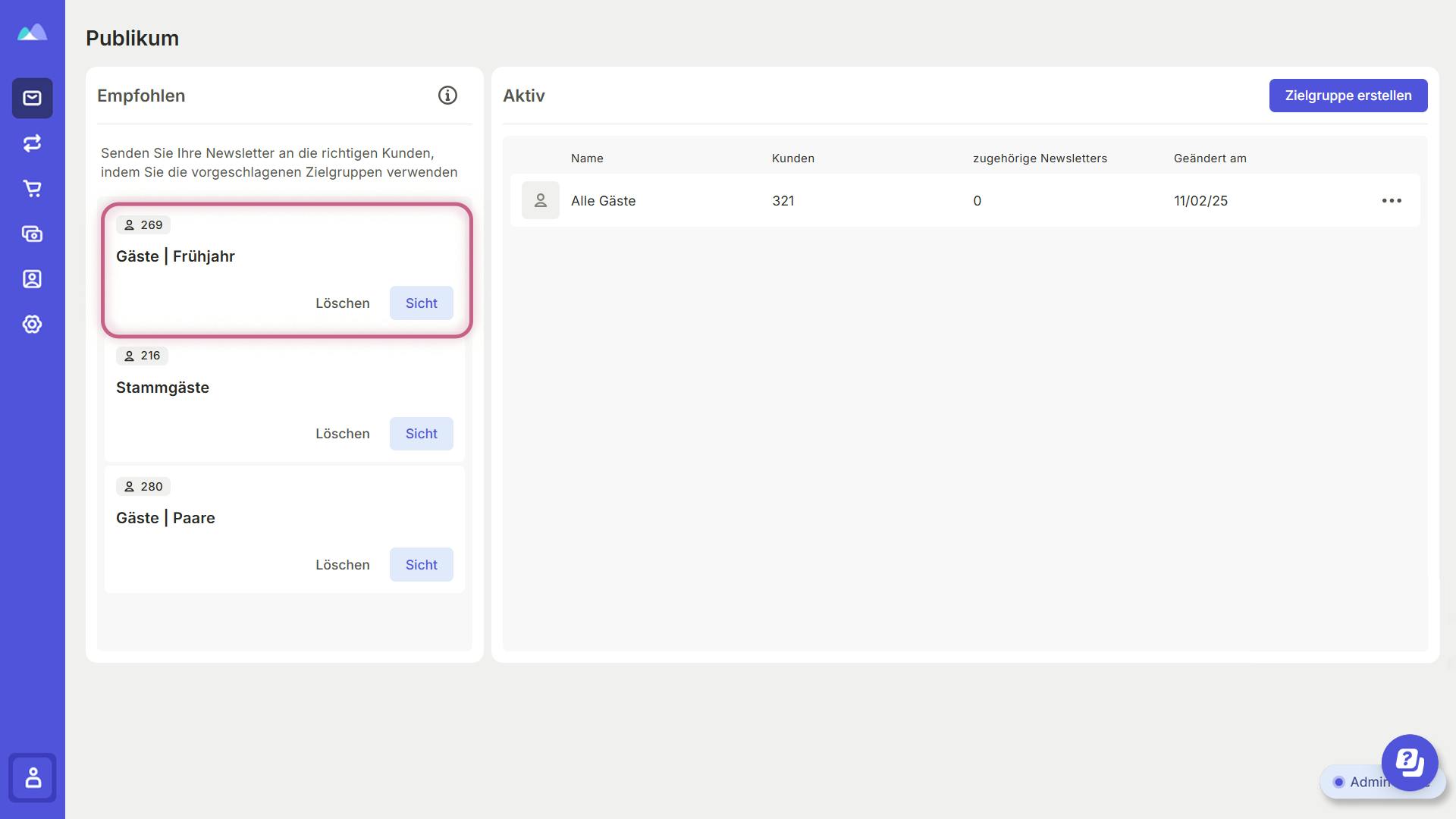
Task: Open the three-dot menu for Alle Gäste
Action: pos(1392,200)
